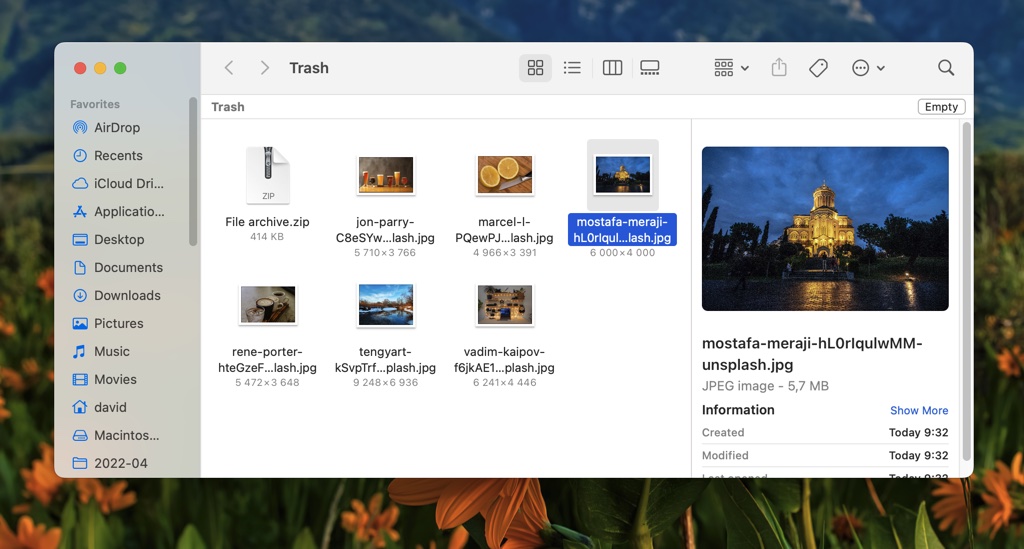Select the vadim-kaipov flat-lay thumbnail
The height and width of the screenshot is (549, 1024).
(x=505, y=304)
